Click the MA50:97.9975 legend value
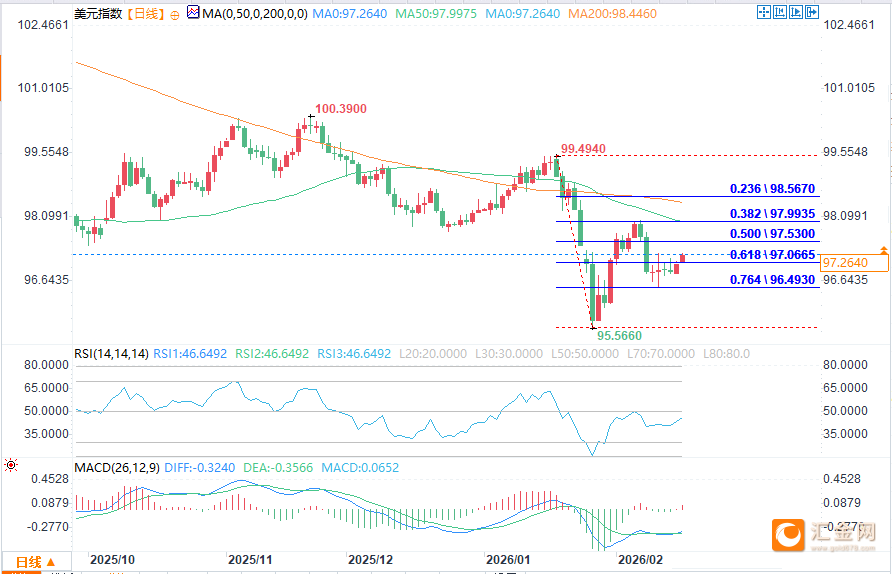This screenshot has width=892, height=574. click(x=436, y=14)
